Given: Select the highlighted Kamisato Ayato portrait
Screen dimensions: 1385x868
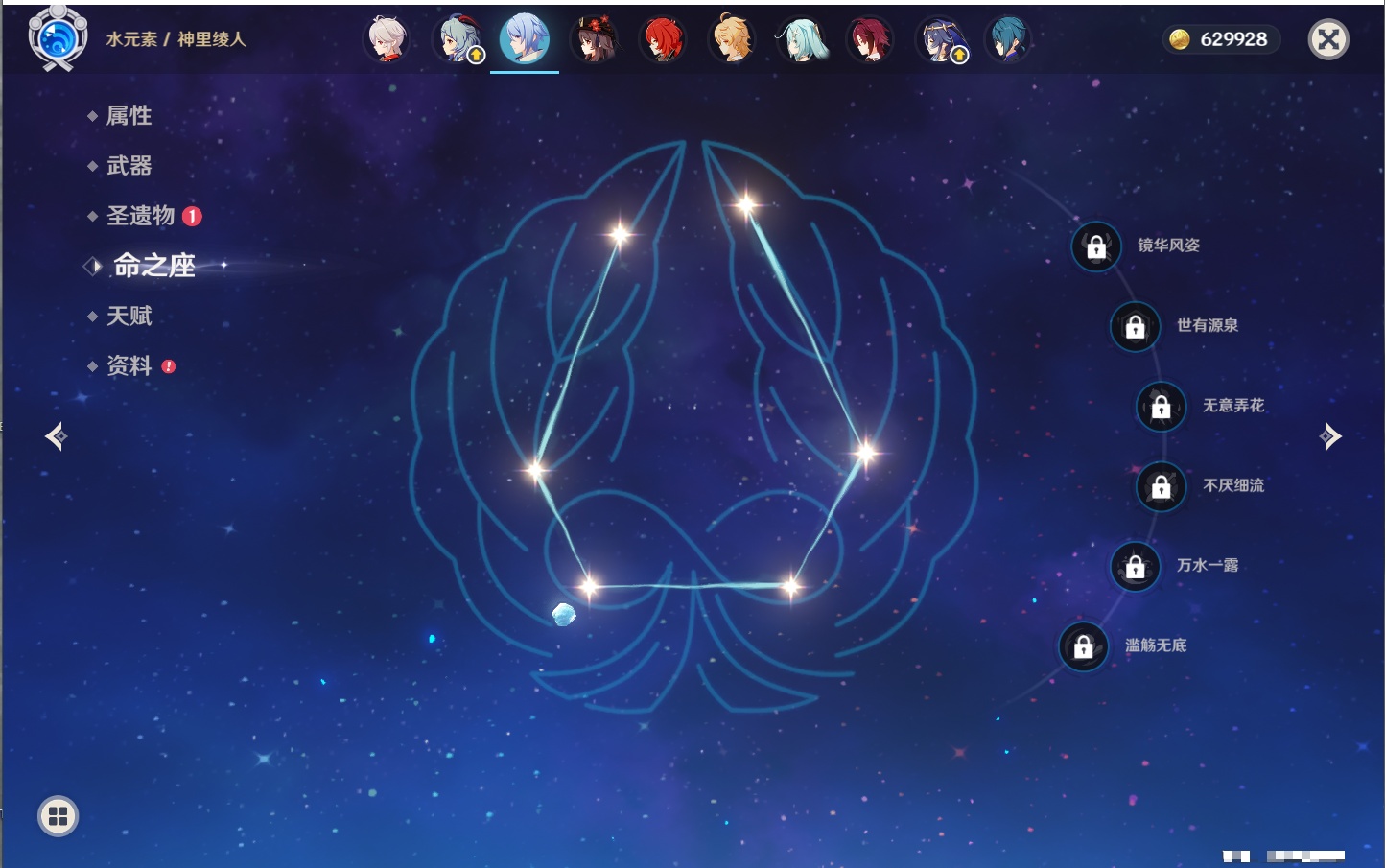Looking at the screenshot, I should [x=525, y=39].
